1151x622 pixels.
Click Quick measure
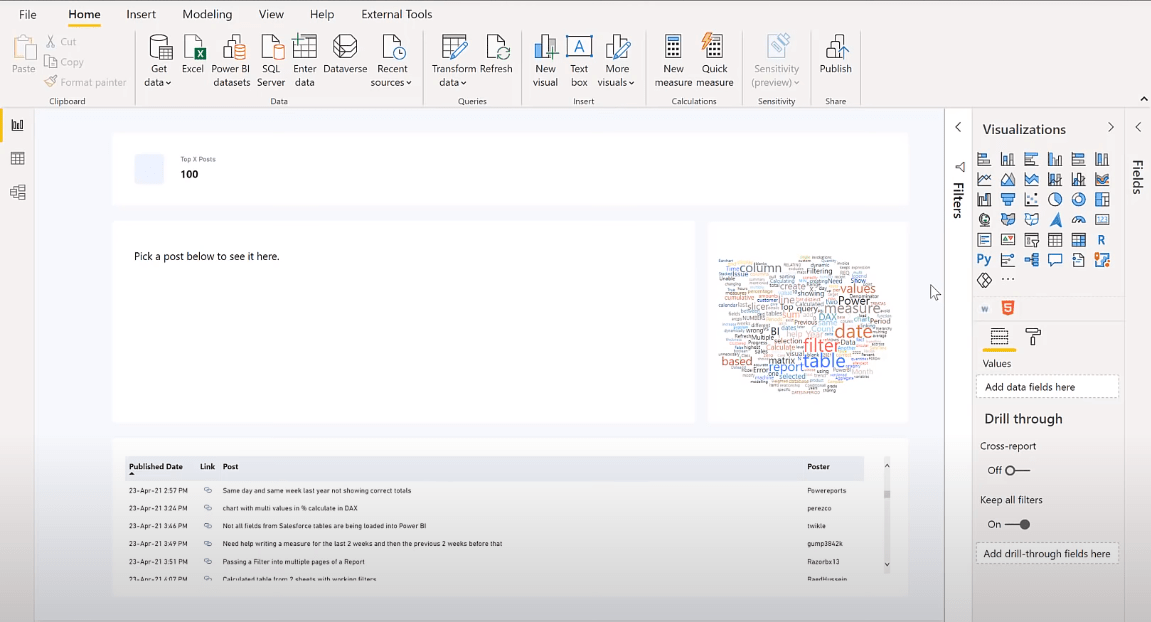point(714,61)
